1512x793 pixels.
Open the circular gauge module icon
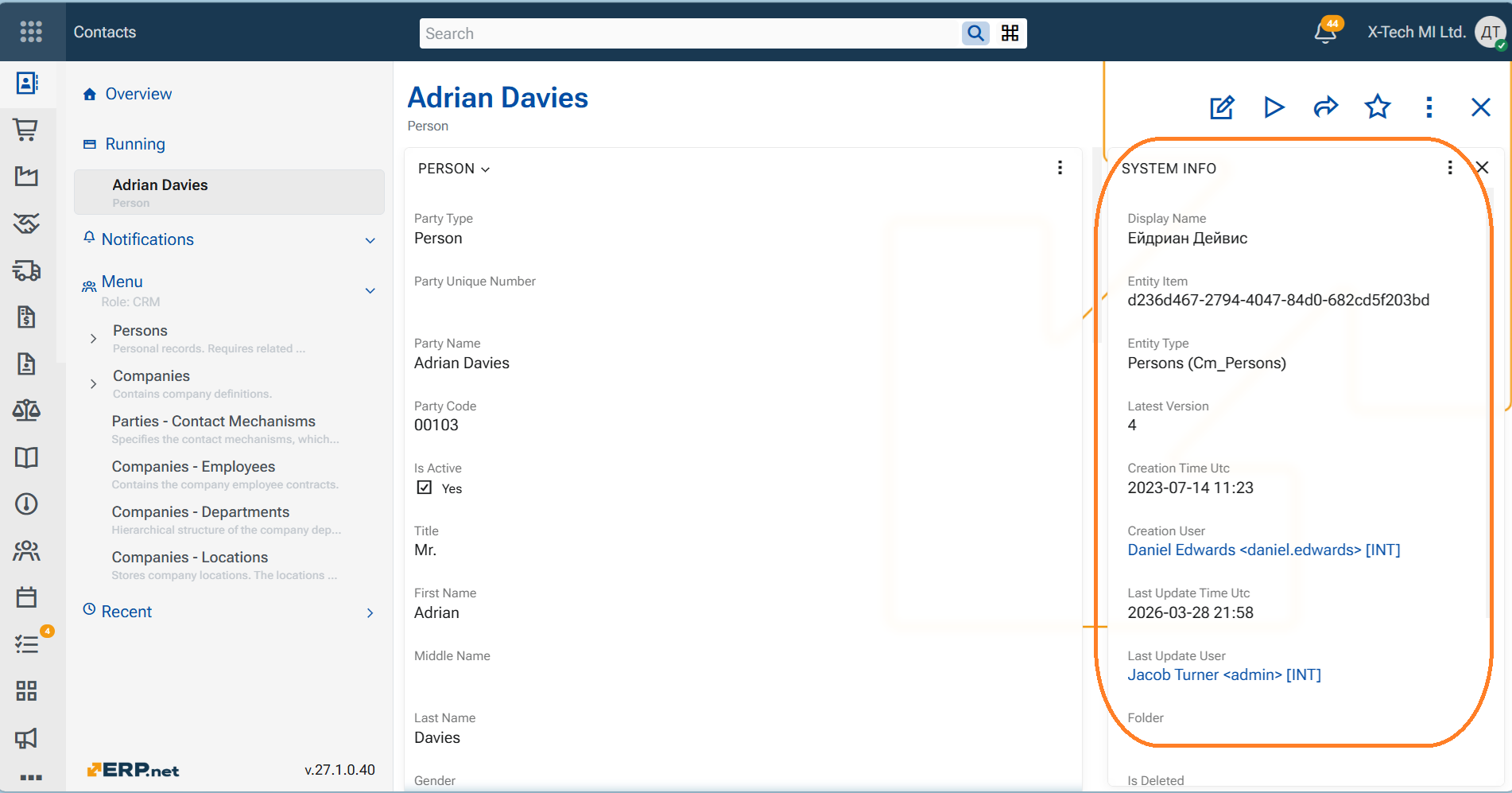(x=27, y=503)
